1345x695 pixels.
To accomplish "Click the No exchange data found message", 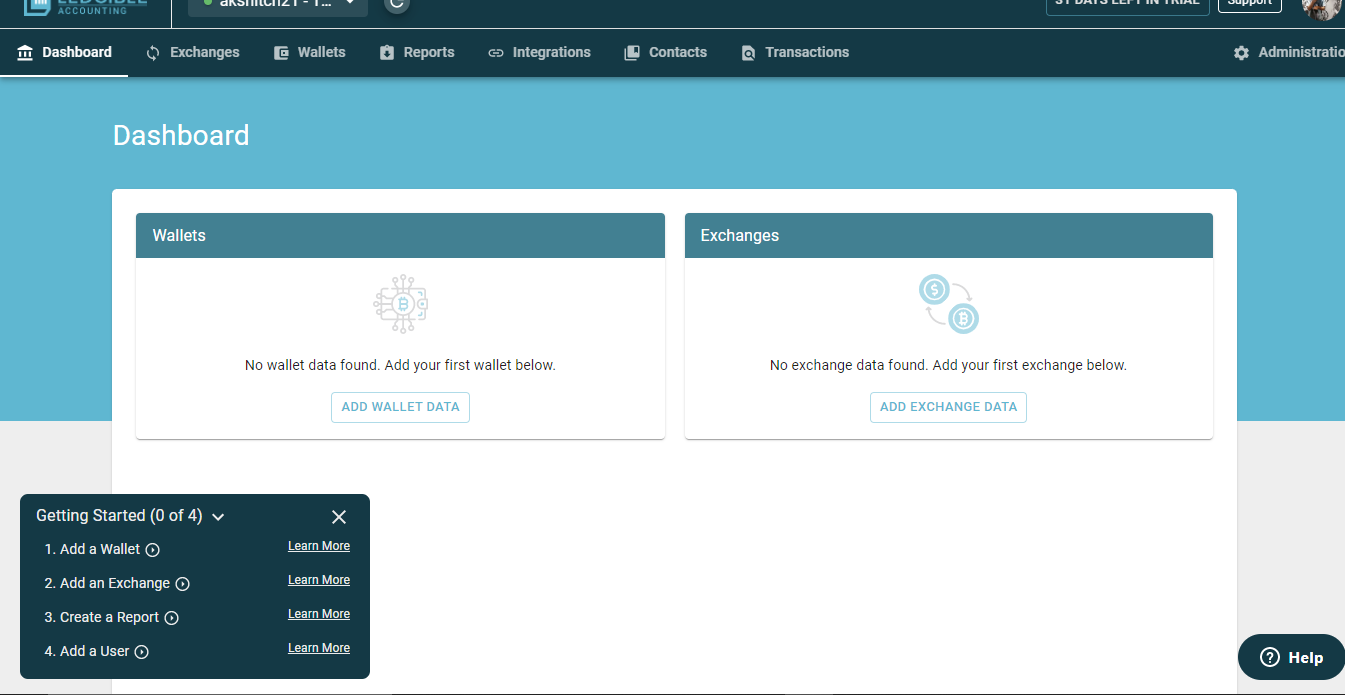I will tap(948, 365).
